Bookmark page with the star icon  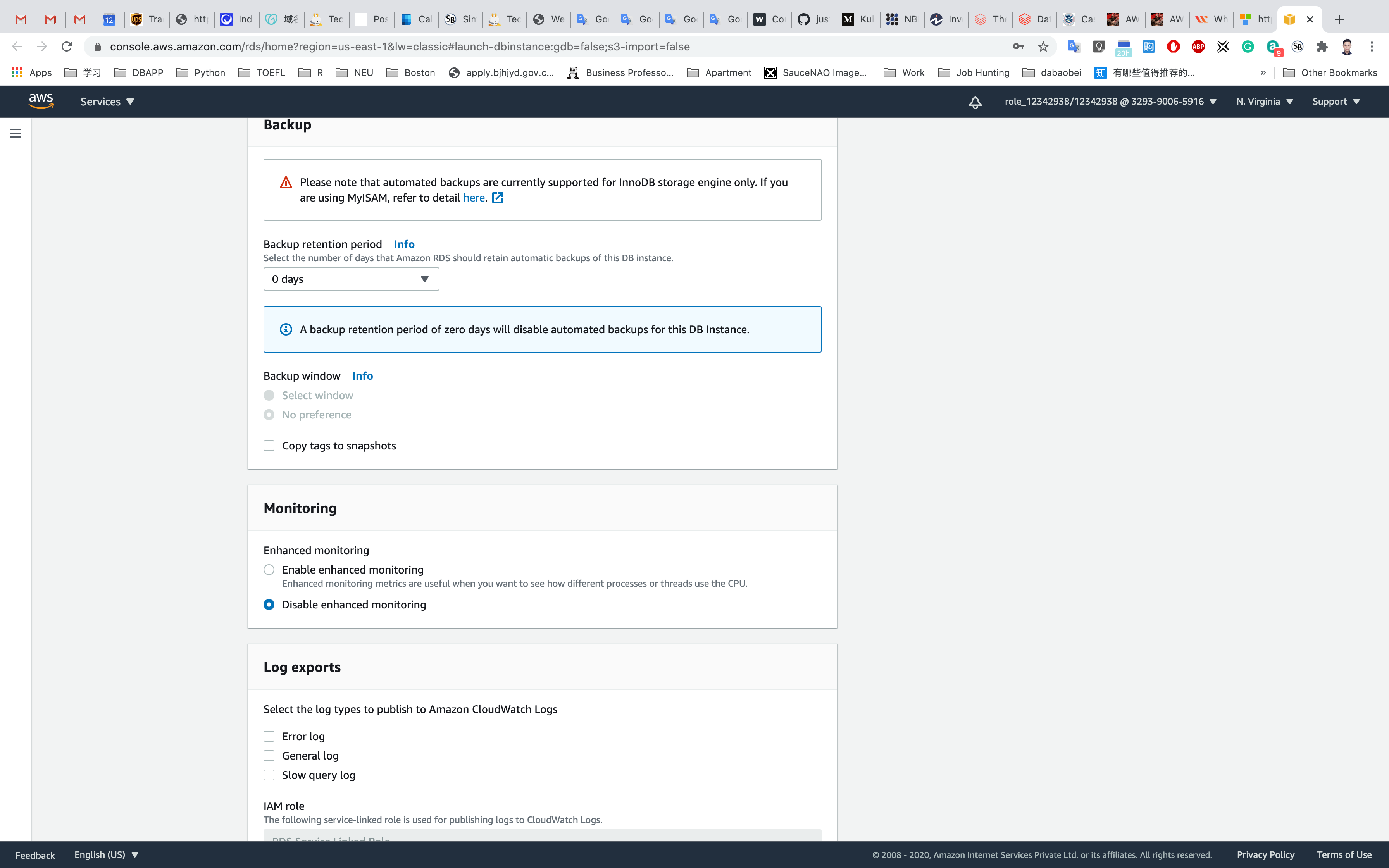pos(1043,46)
